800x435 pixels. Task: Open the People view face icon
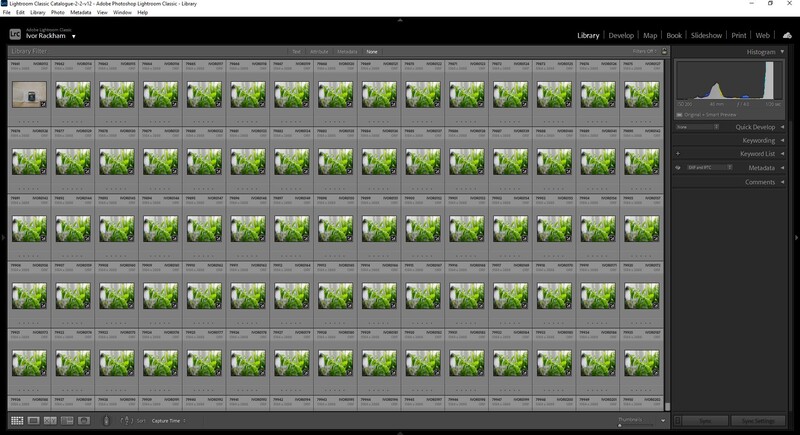tap(84, 421)
